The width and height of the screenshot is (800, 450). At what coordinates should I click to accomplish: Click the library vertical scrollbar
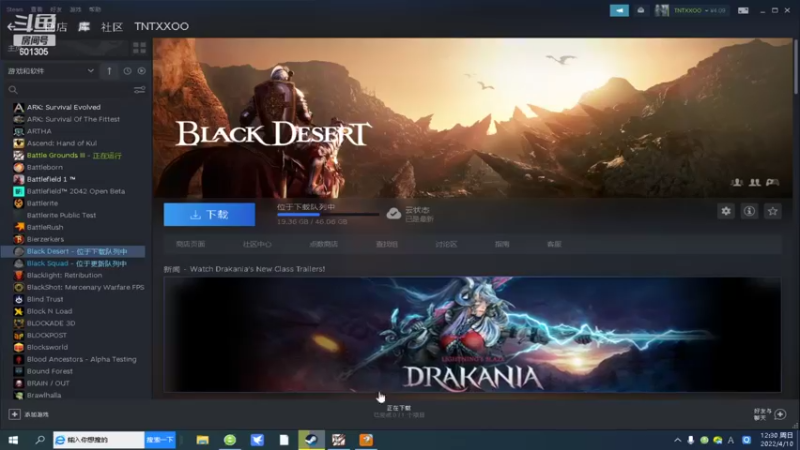pos(795,66)
